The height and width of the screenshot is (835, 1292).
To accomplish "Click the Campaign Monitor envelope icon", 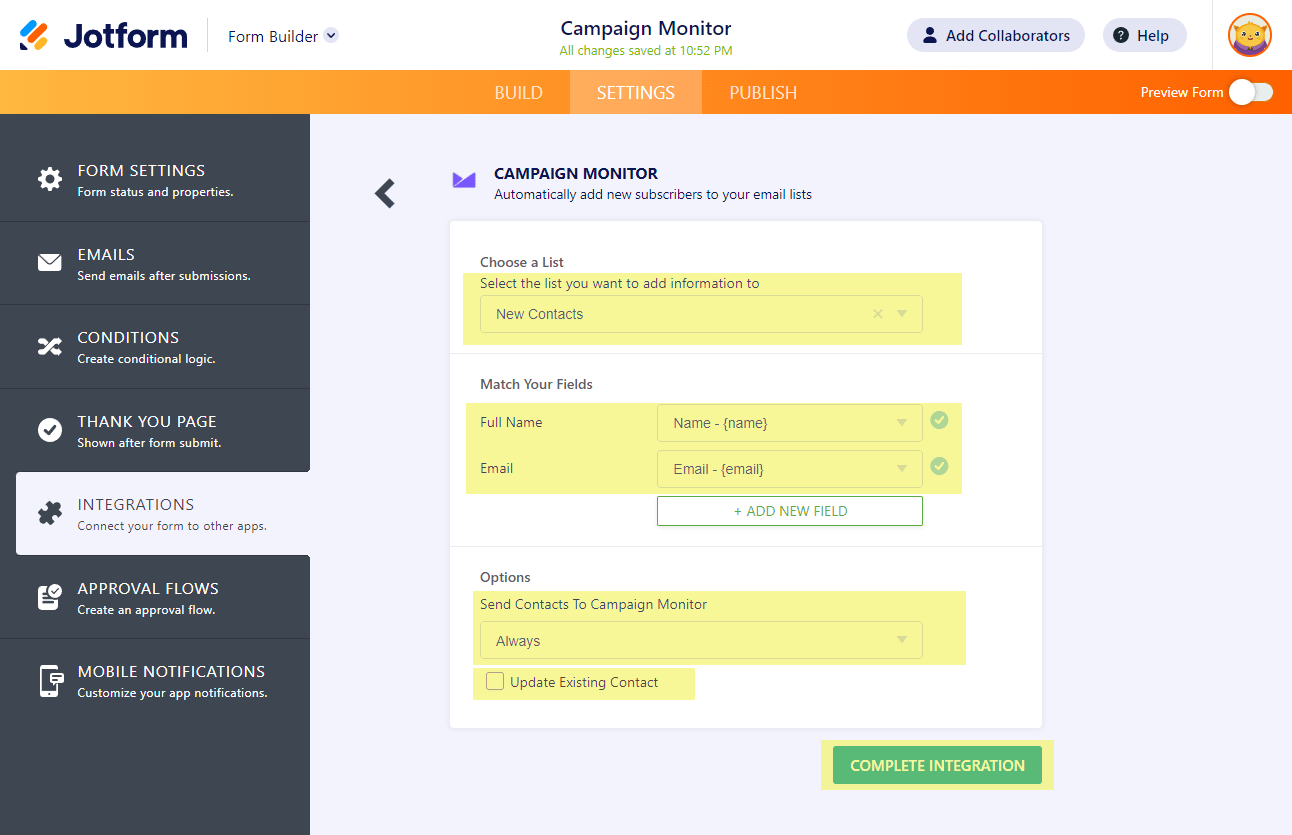I will (x=464, y=180).
